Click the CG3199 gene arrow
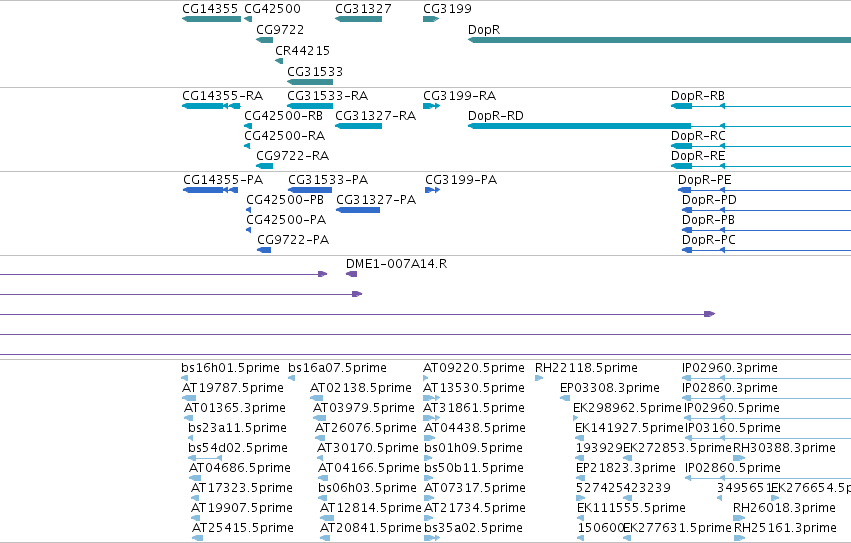The width and height of the screenshot is (851, 543). 431,19
